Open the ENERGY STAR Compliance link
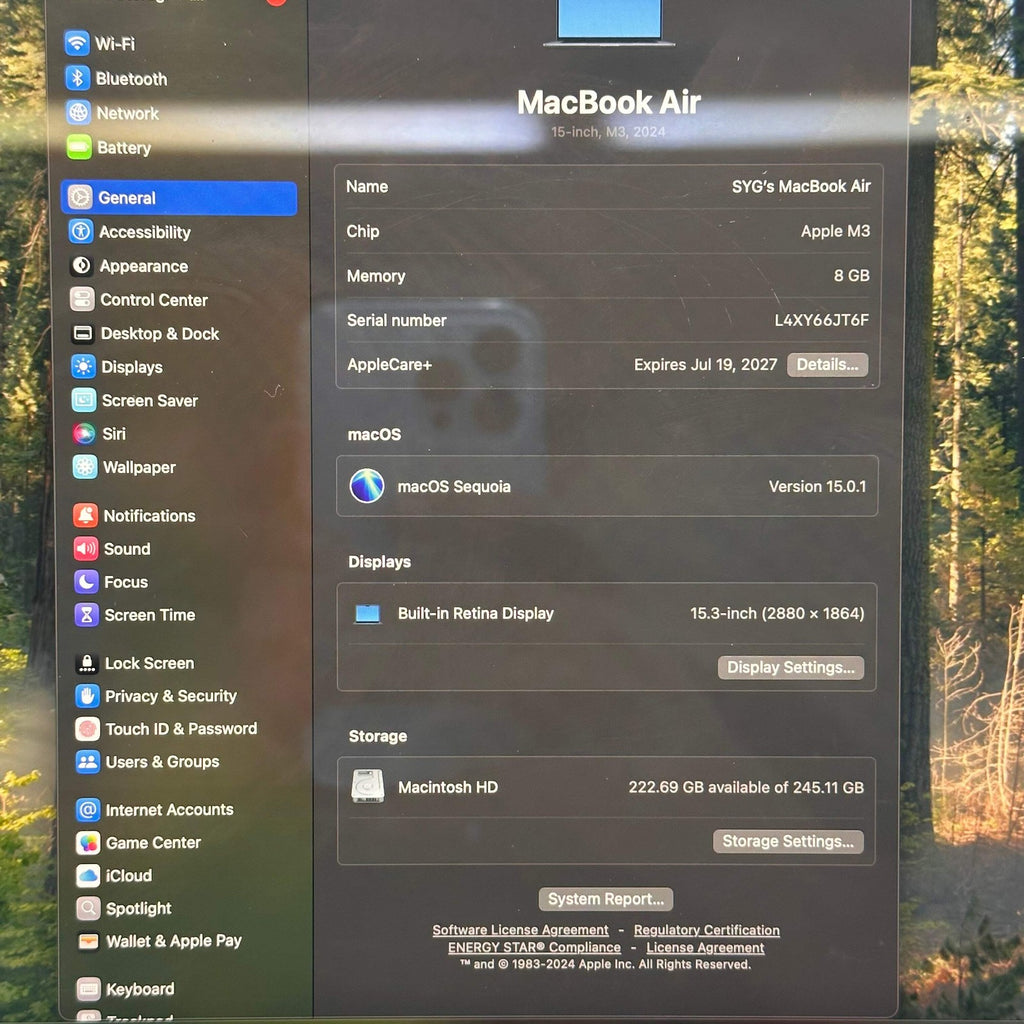Image resolution: width=1024 pixels, height=1024 pixels. coord(534,948)
